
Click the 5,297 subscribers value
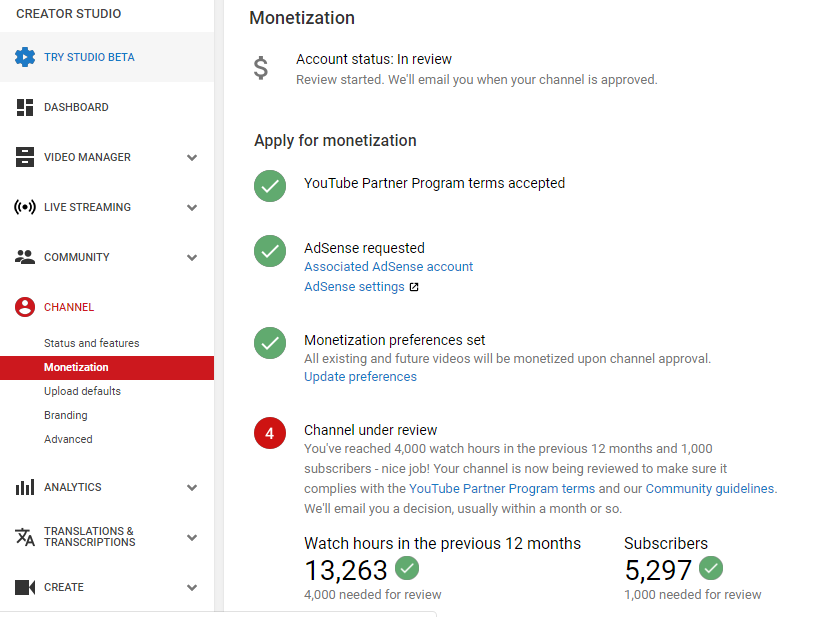coord(658,571)
